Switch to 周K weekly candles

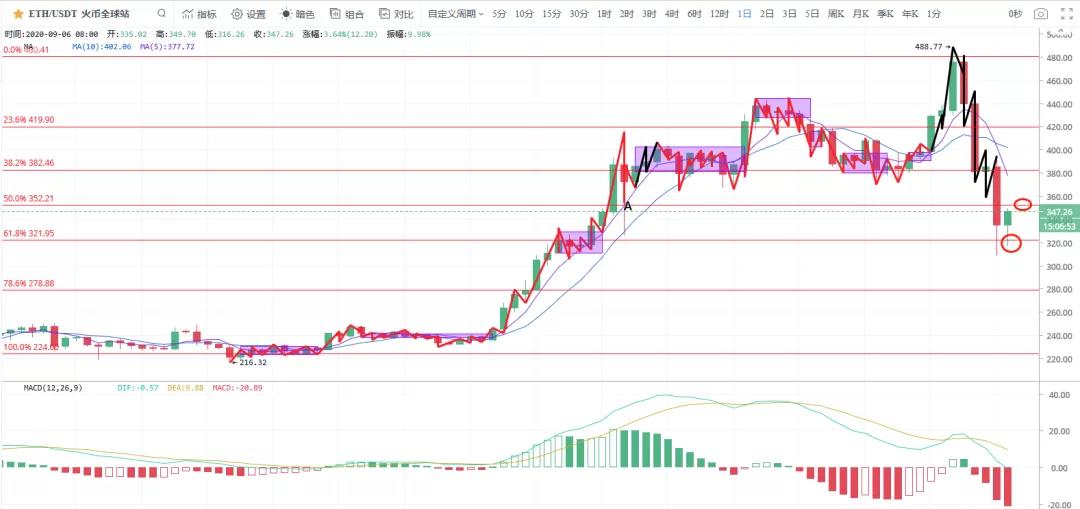[835, 14]
